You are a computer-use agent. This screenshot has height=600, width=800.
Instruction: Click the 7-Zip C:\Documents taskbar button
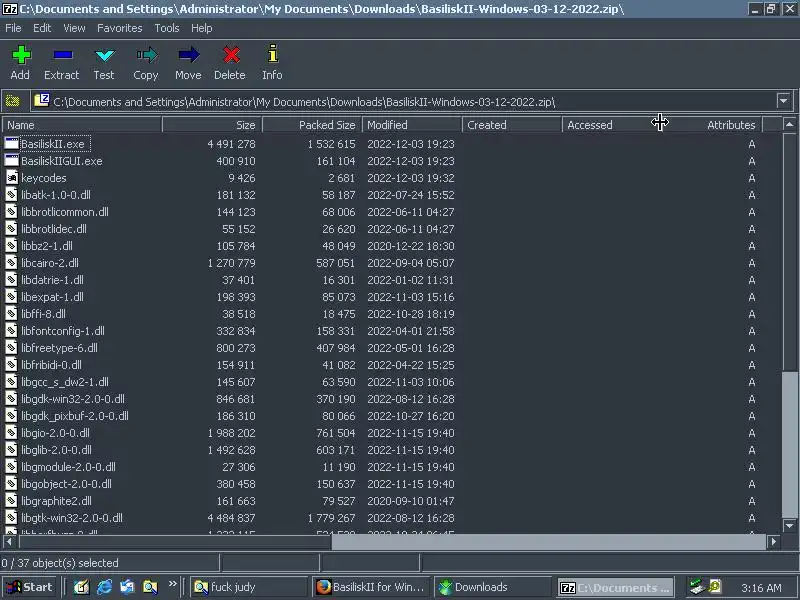click(x=615, y=587)
